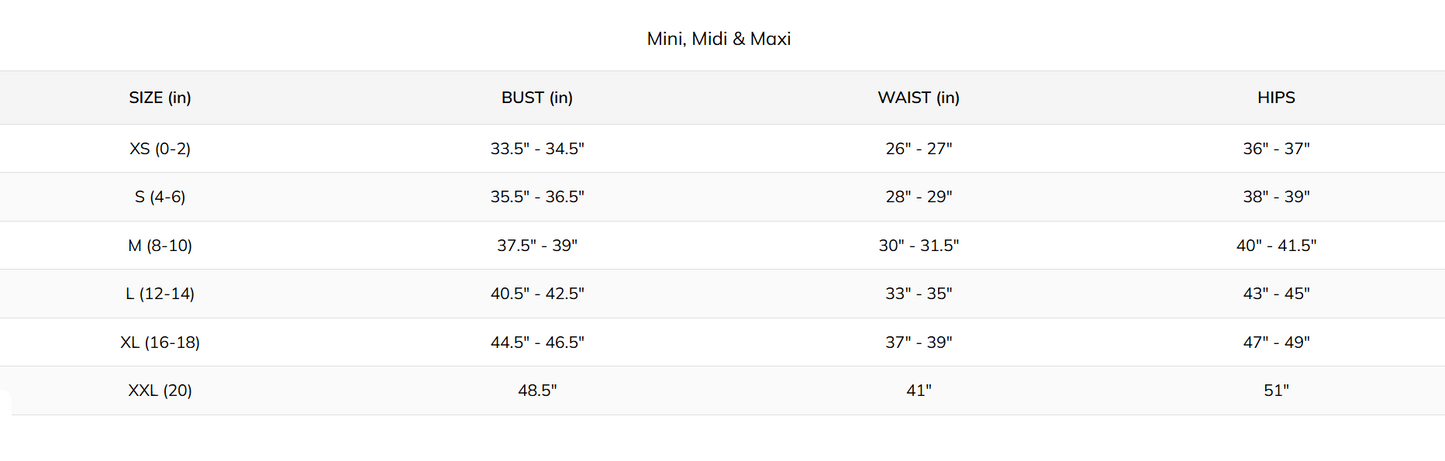Select the SIZE (in) column header
The width and height of the screenshot is (1445, 461).
click(x=160, y=98)
